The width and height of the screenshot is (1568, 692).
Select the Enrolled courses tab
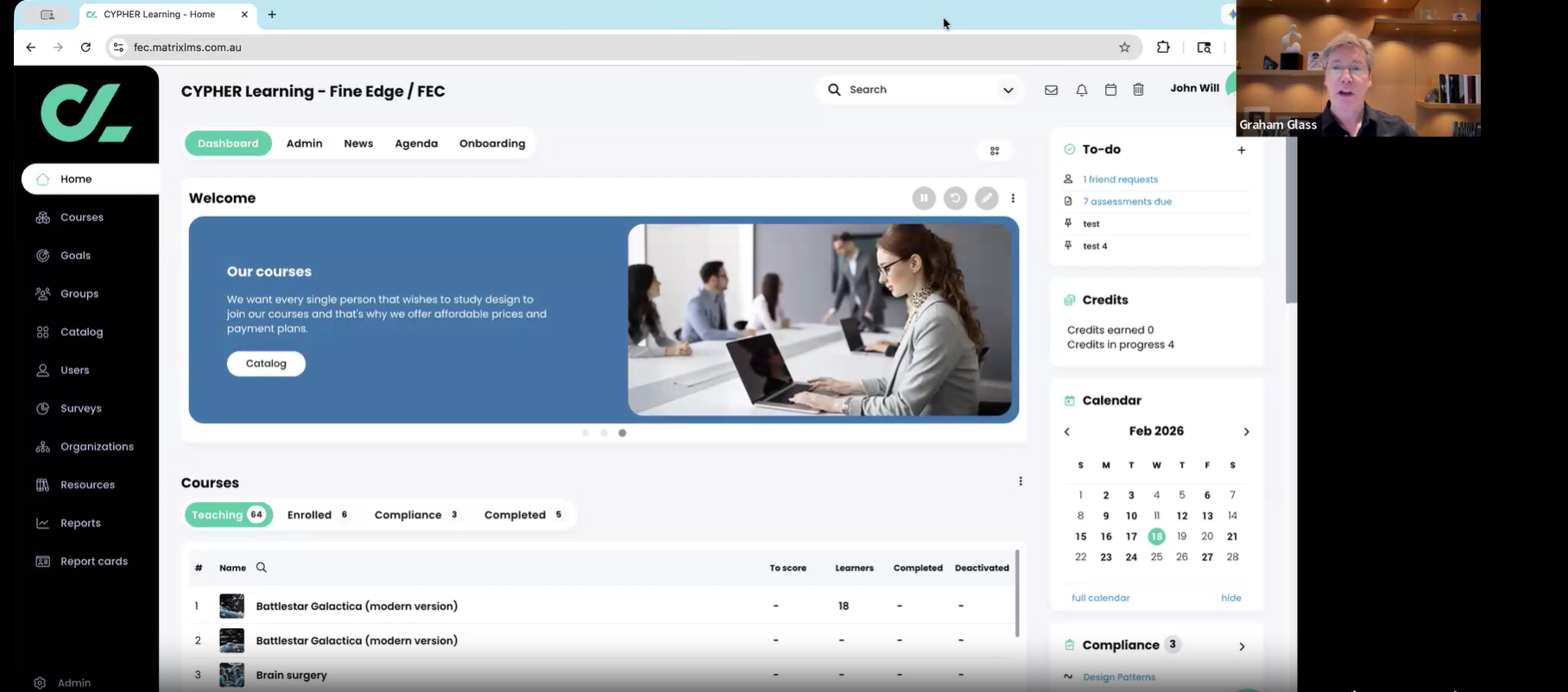[x=317, y=515]
